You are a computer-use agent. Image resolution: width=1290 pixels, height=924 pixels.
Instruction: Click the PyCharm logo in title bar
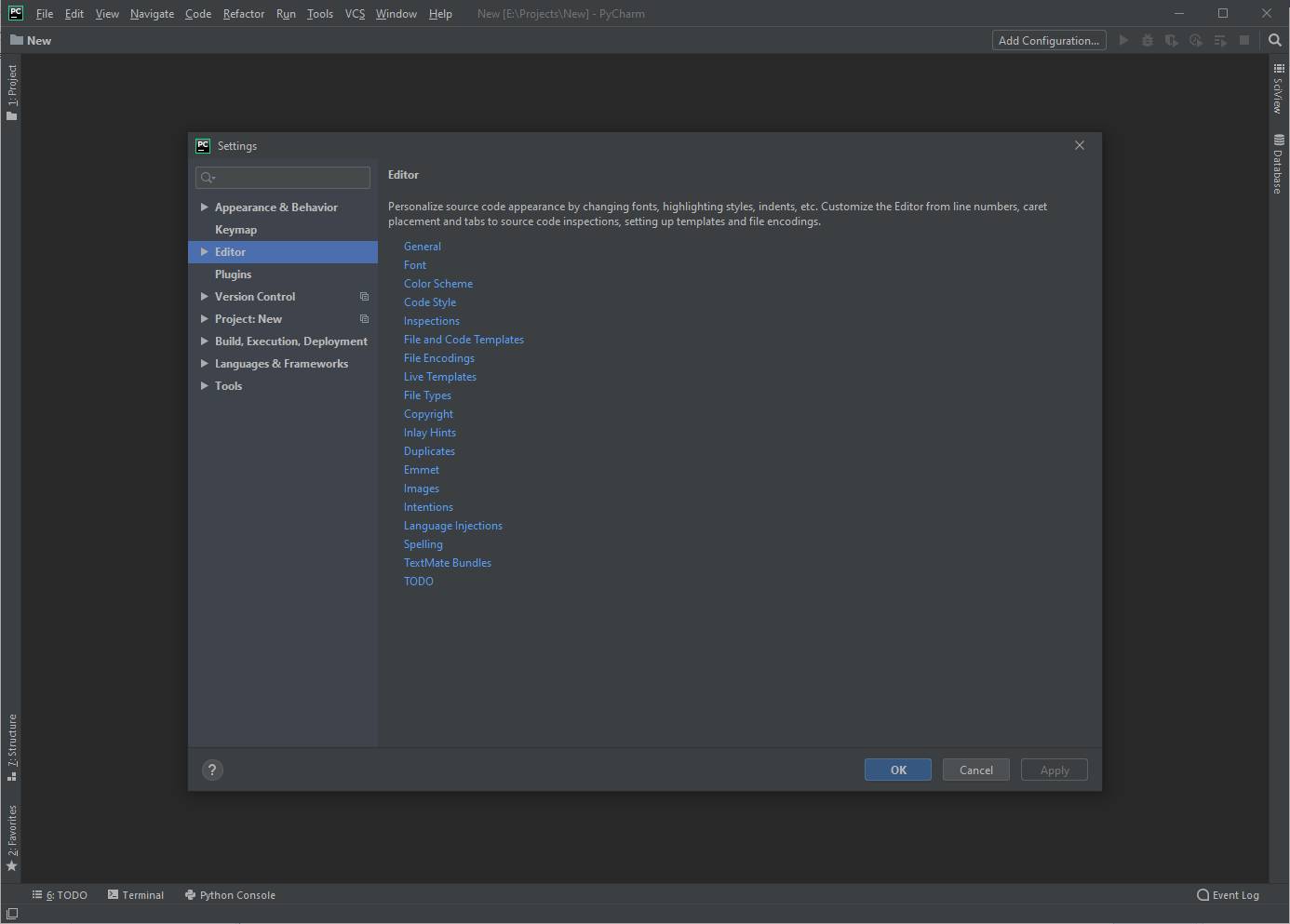[x=16, y=13]
